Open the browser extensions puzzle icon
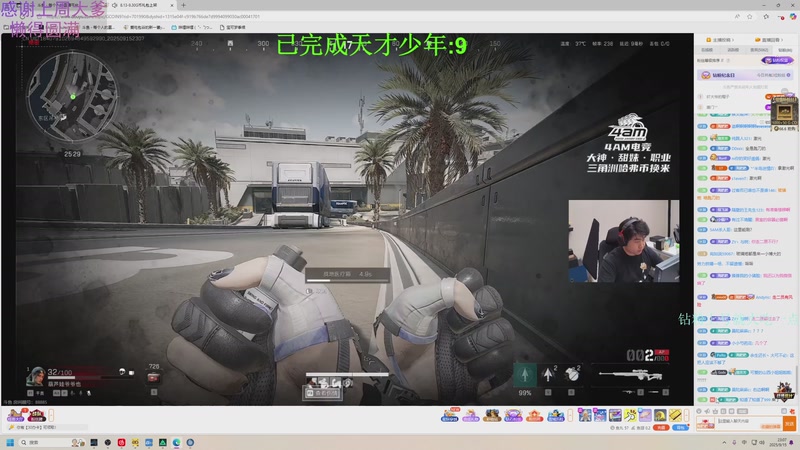The width and height of the screenshot is (800, 450). pyautogui.click(x=766, y=16)
